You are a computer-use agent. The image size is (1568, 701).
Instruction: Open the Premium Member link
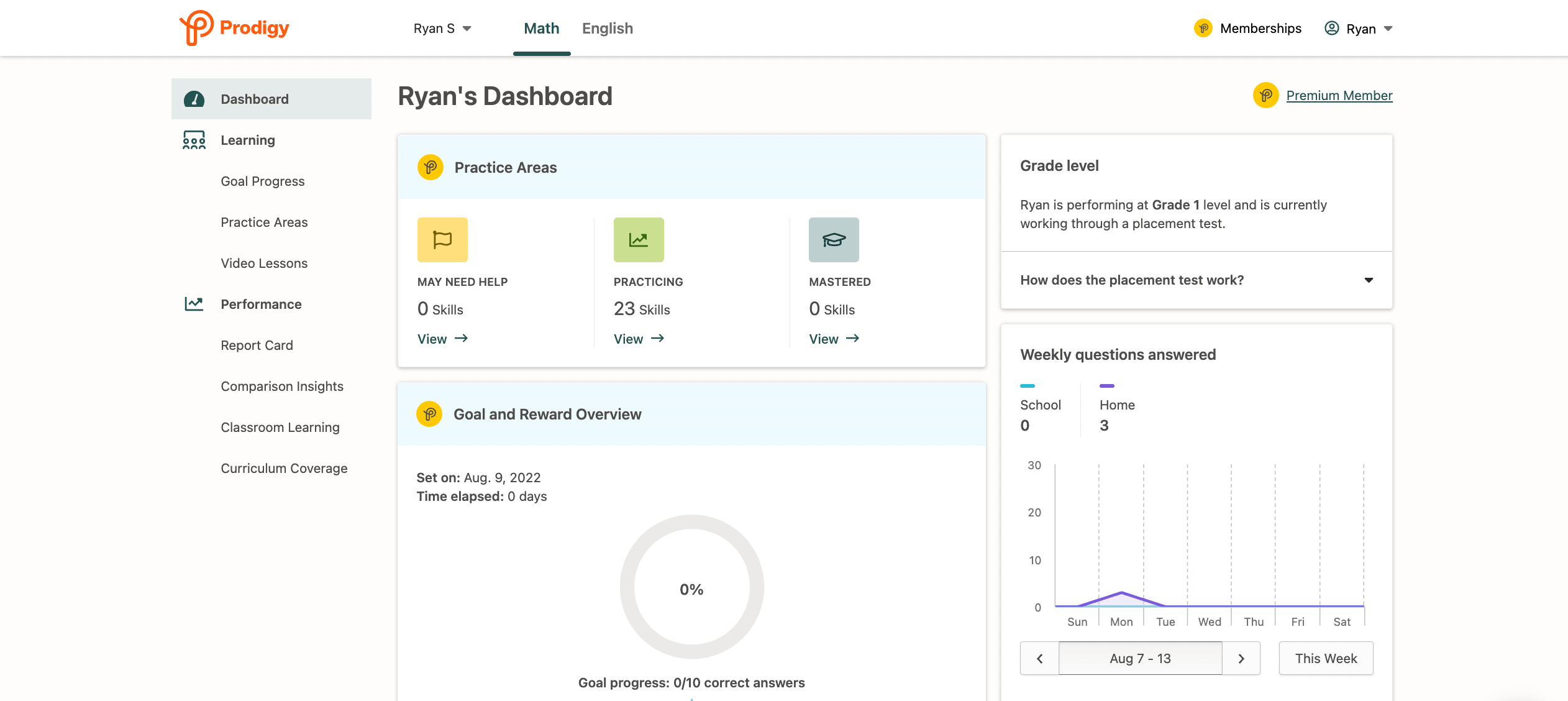(x=1339, y=95)
